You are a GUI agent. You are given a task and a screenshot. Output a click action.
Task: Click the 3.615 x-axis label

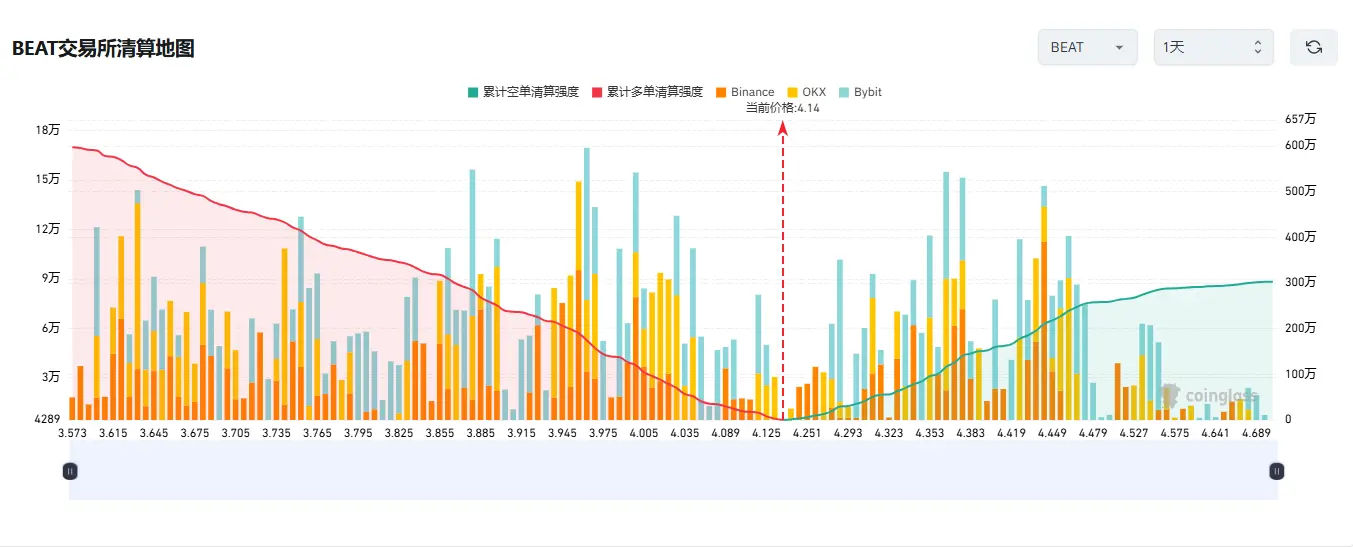tap(113, 433)
